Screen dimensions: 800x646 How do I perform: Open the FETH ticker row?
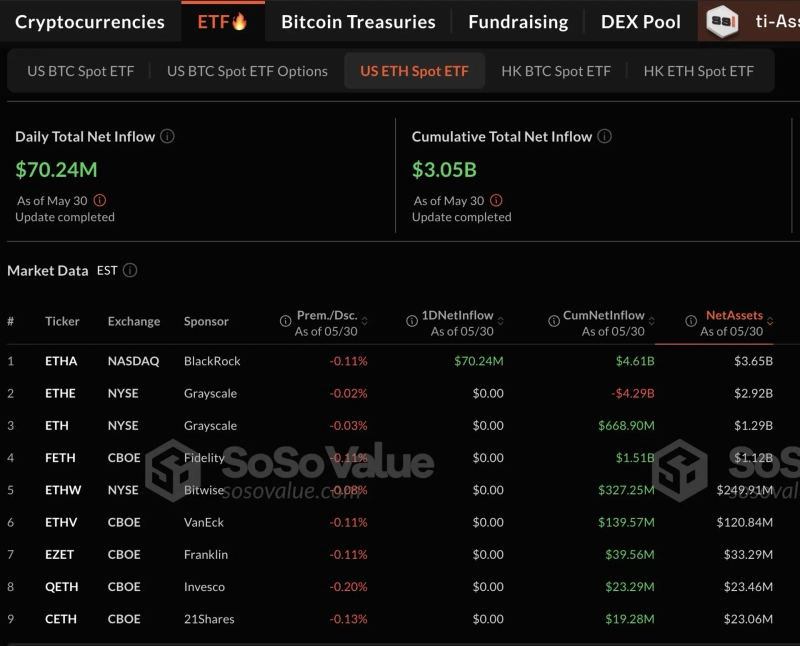pos(61,458)
